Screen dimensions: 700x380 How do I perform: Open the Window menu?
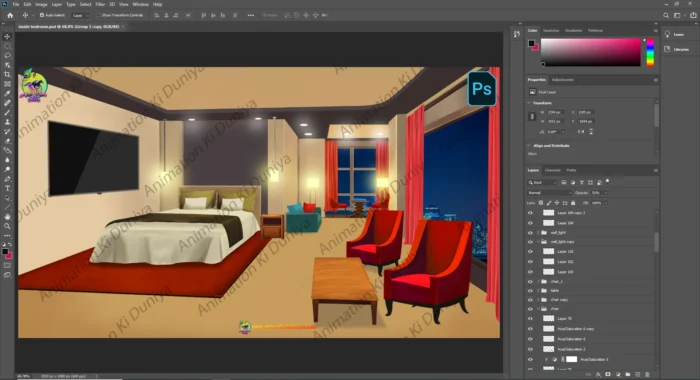click(140, 4)
